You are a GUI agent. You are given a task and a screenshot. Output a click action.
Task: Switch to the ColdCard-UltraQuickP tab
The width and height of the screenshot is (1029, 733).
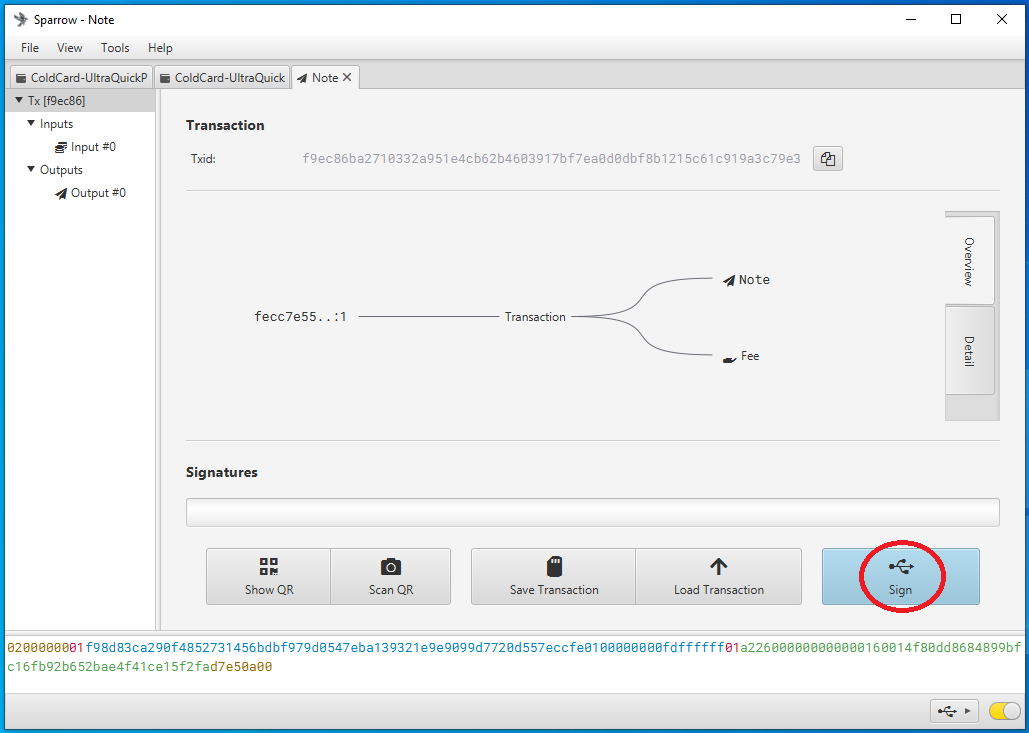81,77
